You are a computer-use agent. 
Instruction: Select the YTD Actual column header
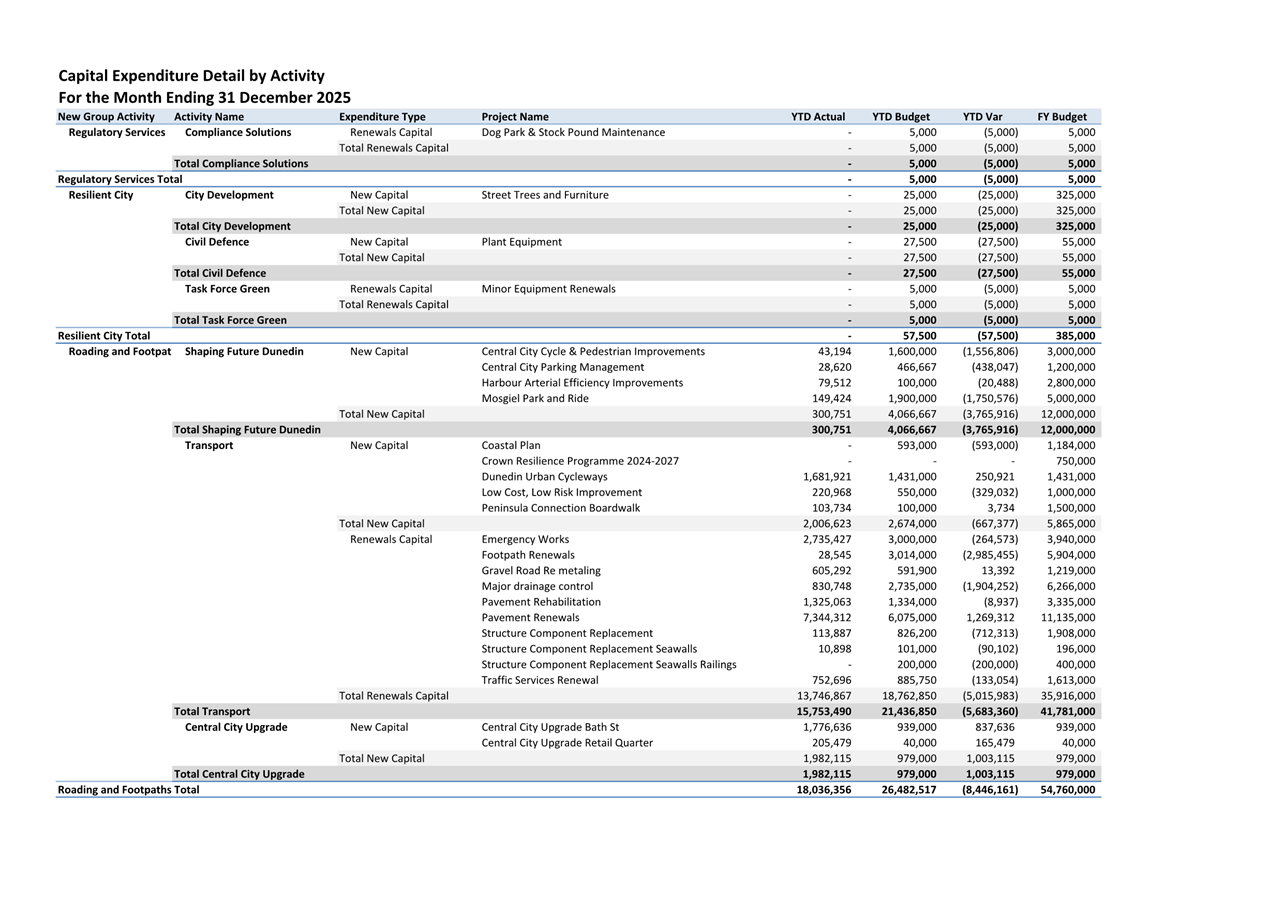(817, 117)
